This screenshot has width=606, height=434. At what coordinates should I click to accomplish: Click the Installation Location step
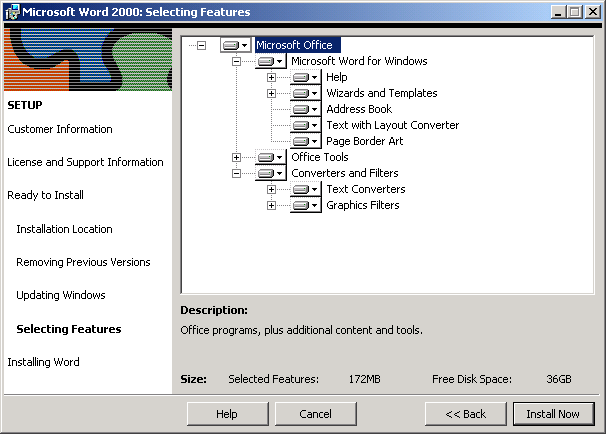pyautogui.click(x=64, y=229)
